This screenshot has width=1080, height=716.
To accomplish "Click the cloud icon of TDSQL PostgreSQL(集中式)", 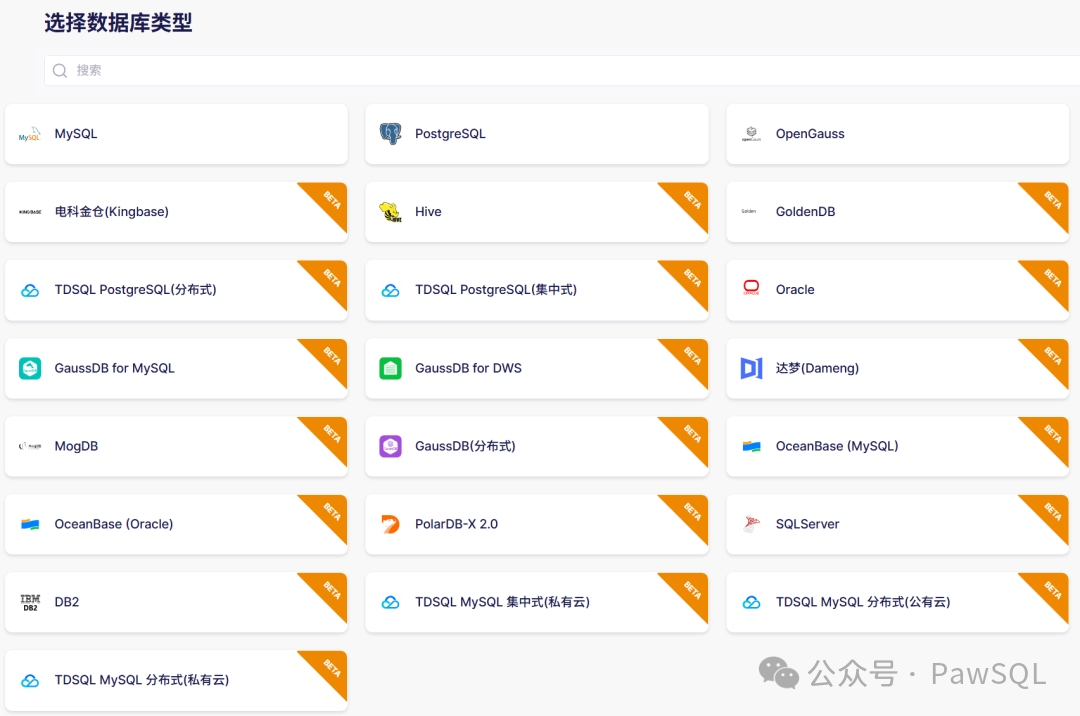I will [391, 291].
